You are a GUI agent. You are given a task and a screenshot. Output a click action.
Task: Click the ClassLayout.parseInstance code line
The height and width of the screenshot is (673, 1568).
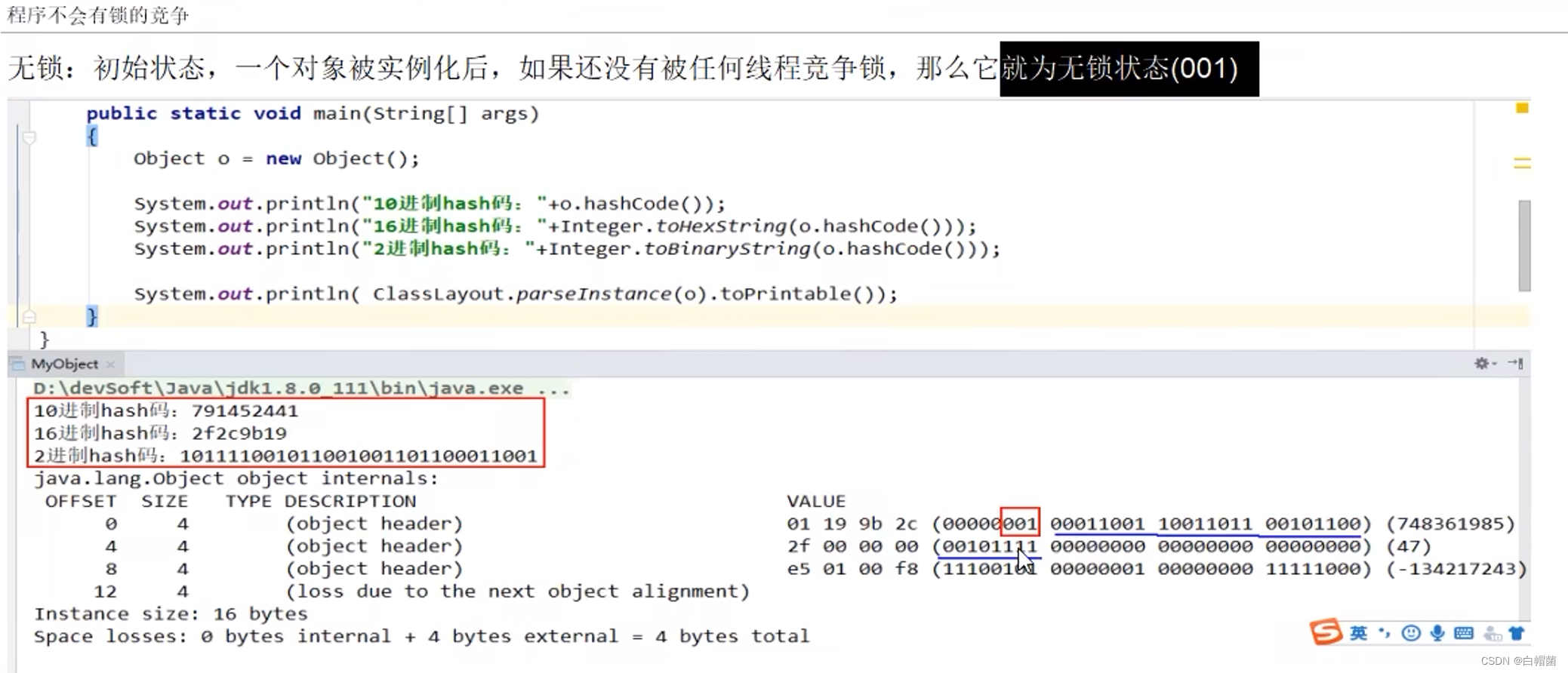516,293
